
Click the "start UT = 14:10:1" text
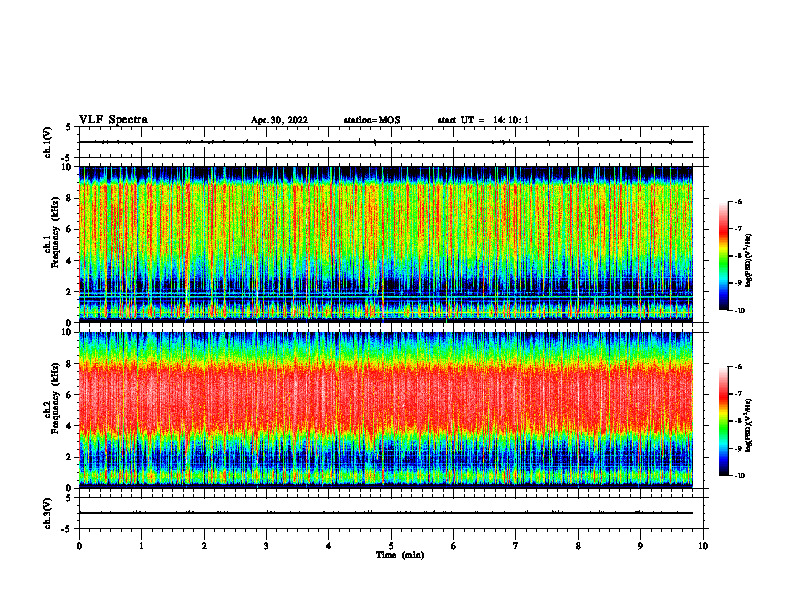click(483, 120)
